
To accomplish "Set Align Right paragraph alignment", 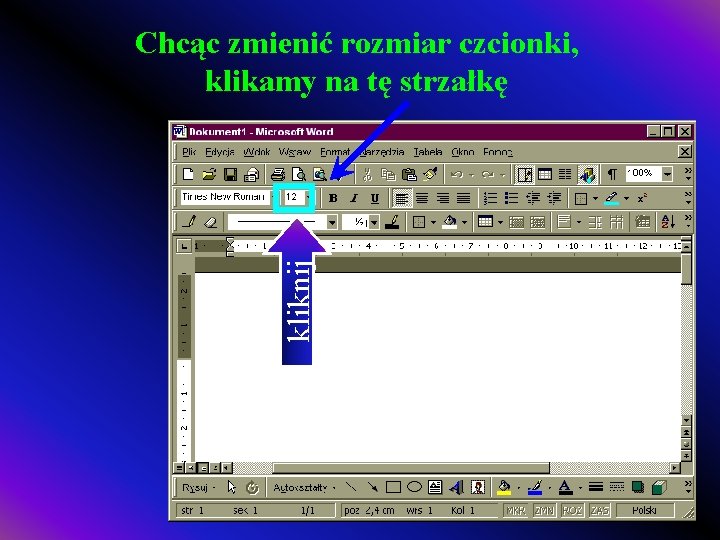I will 443,198.
